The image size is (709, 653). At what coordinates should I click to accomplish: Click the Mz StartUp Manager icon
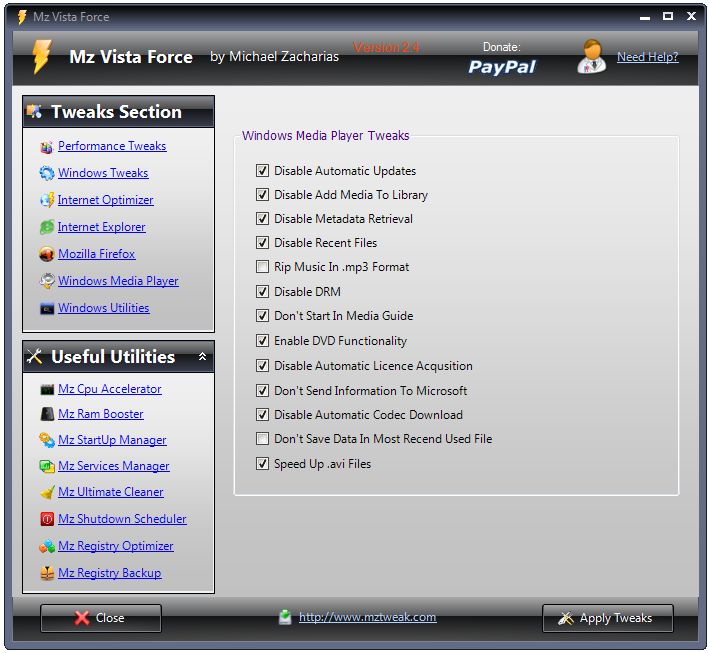pyautogui.click(x=47, y=440)
